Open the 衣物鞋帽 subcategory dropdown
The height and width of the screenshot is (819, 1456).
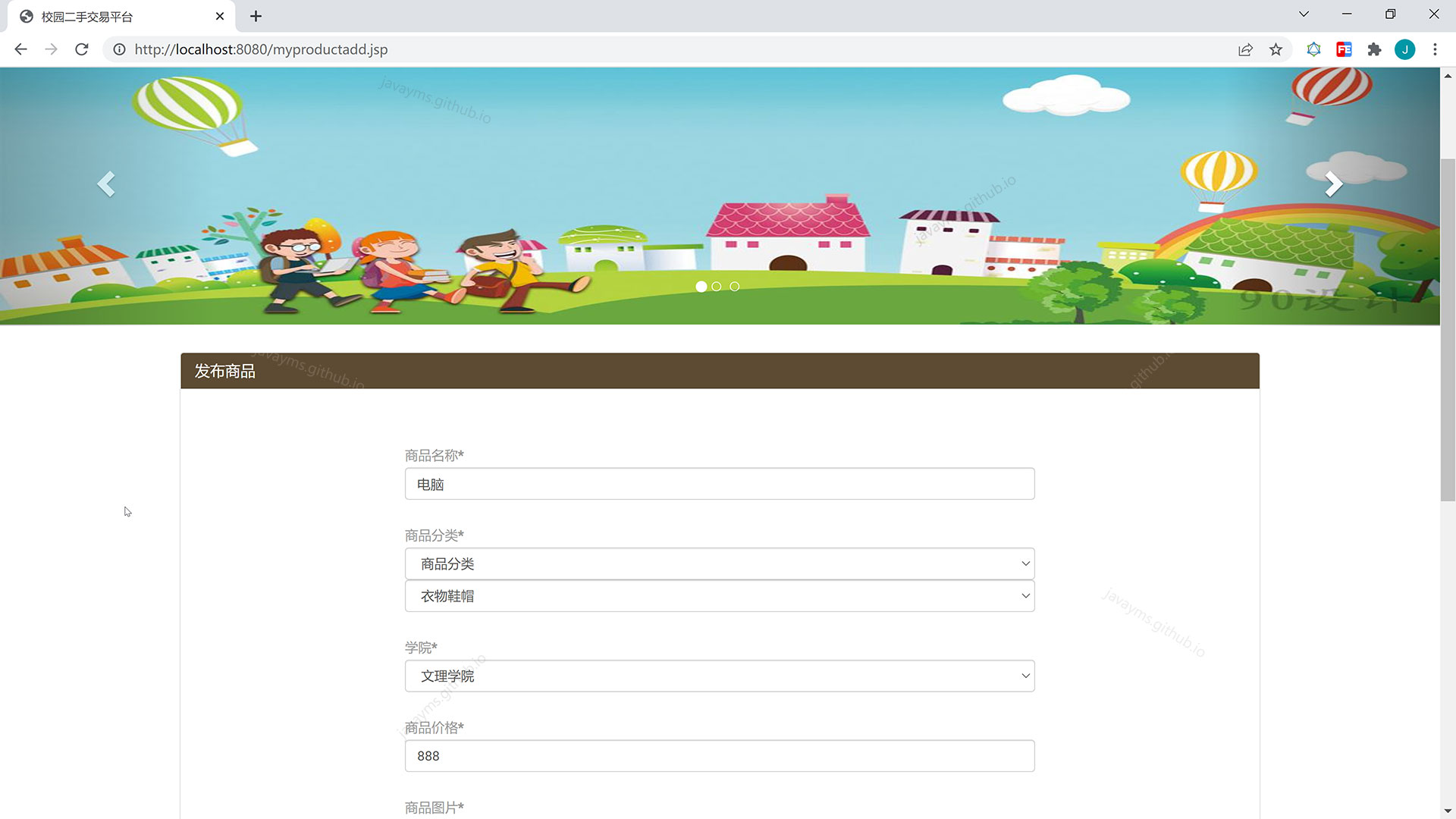coord(719,596)
